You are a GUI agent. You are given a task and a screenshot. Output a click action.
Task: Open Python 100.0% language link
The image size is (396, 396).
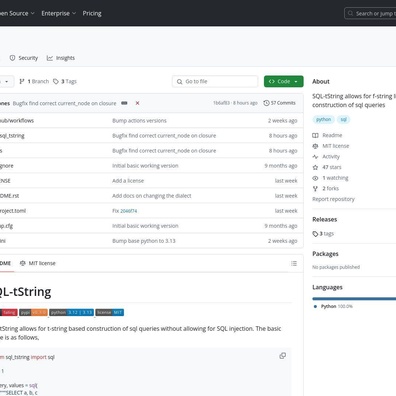336,306
